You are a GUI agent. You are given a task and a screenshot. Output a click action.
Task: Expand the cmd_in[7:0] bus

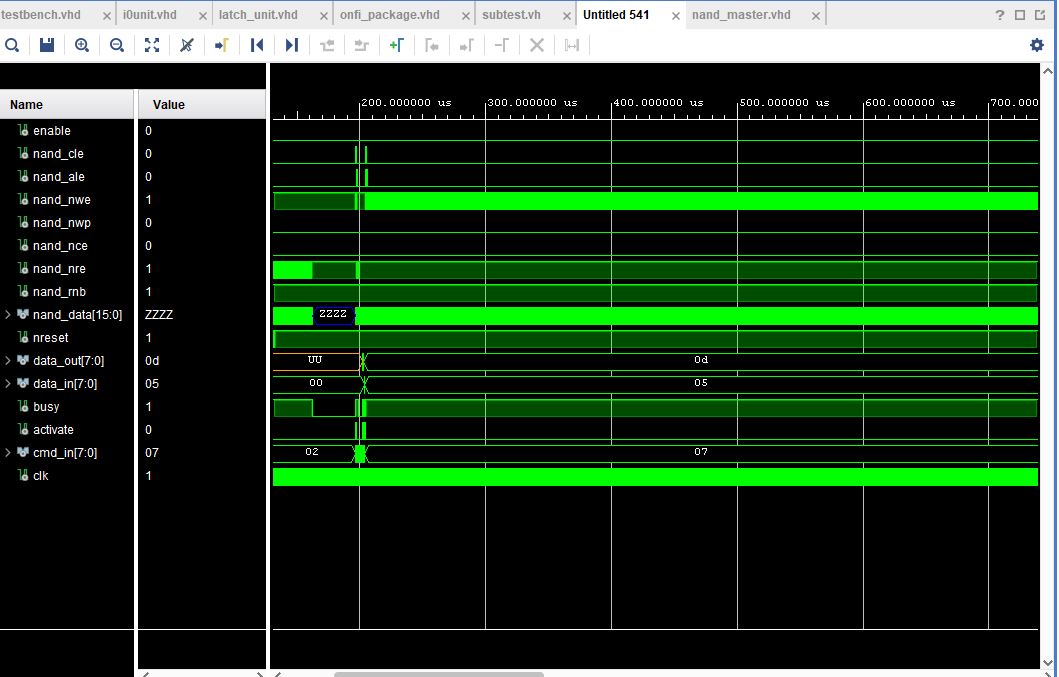pyautogui.click(x=8, y=453)
